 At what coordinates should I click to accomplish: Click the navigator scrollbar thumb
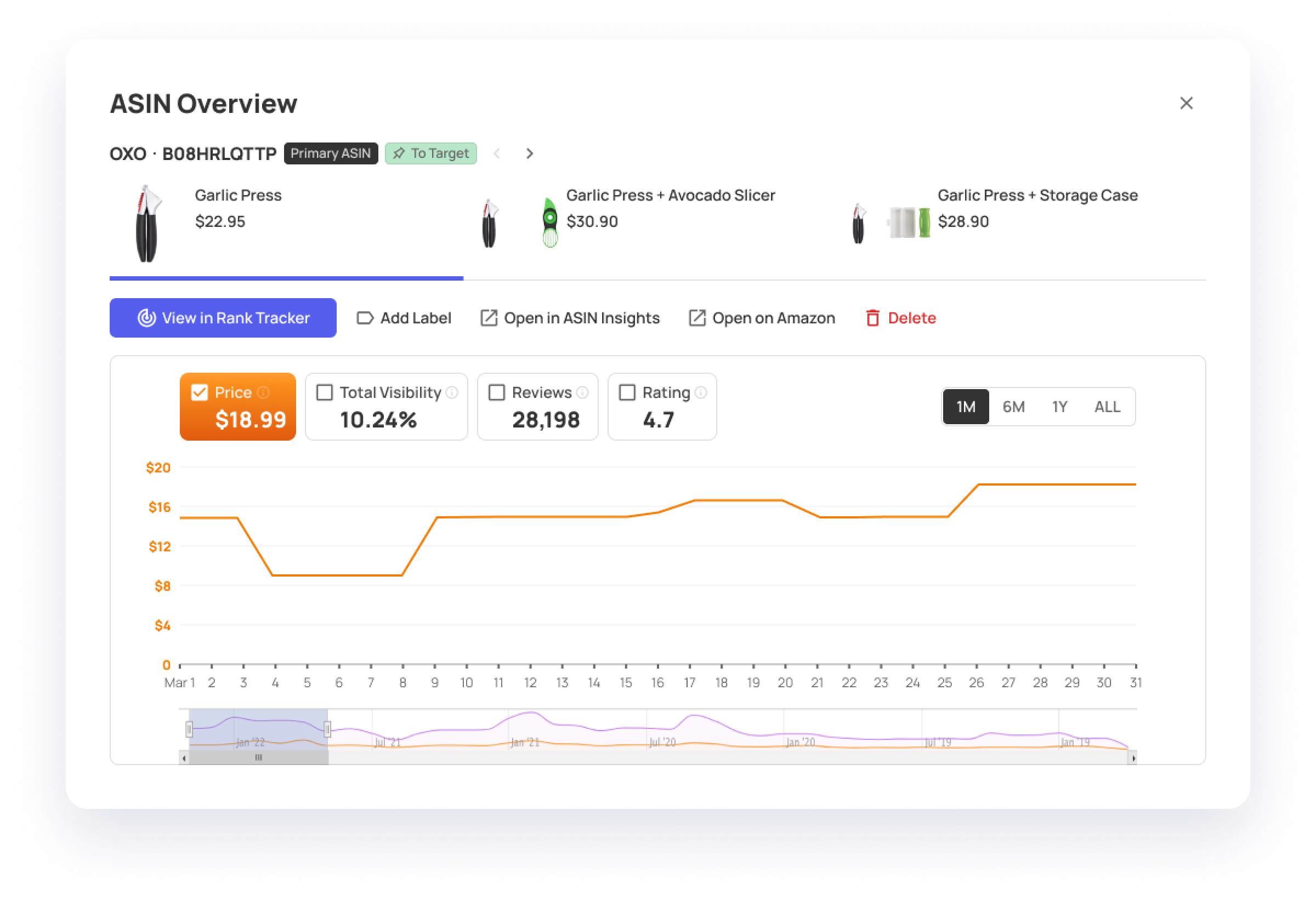click(259, 758)
